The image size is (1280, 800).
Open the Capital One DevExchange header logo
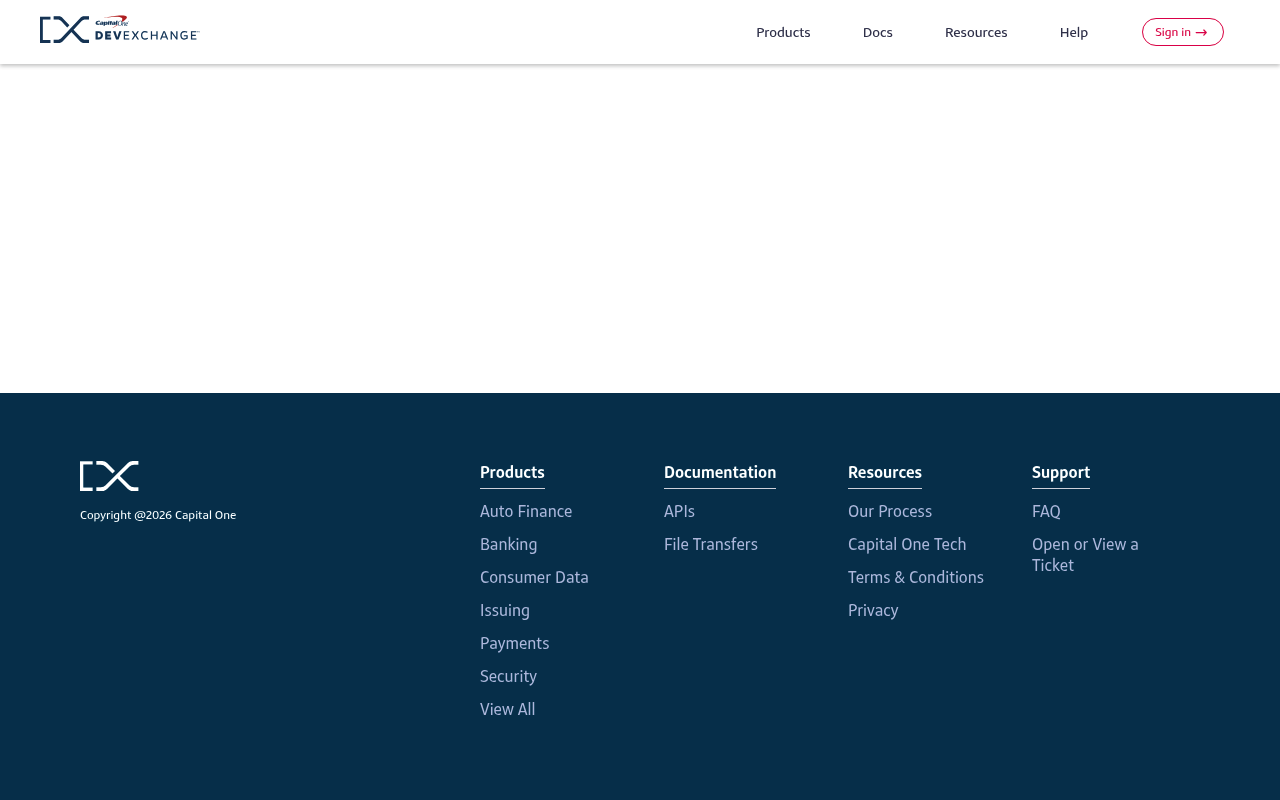coord(120,30)
